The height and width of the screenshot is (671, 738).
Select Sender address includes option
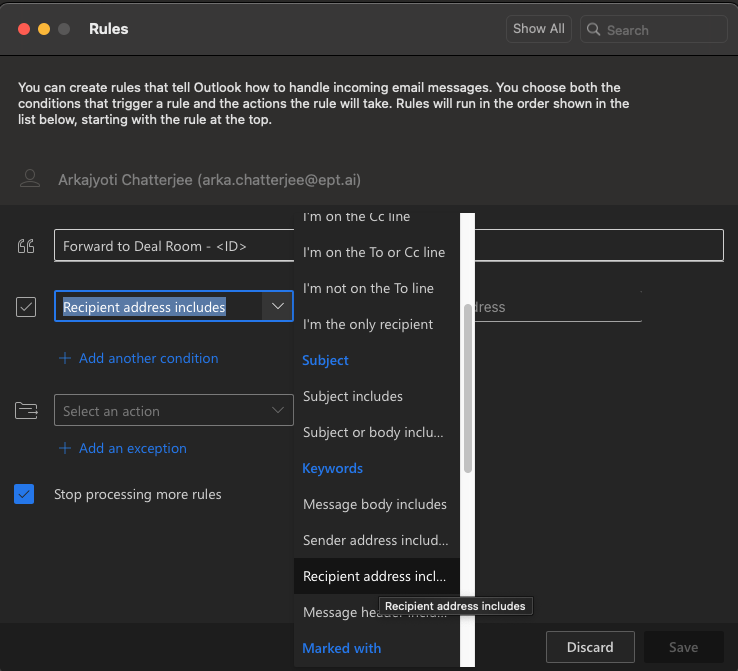(x=375, y=540)
